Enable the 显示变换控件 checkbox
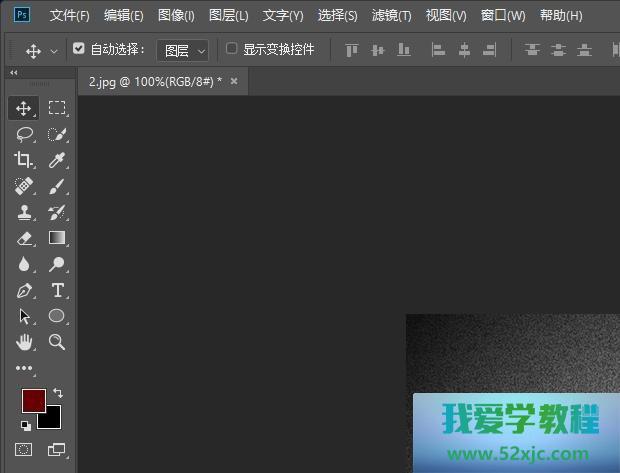This screenshot has width=620, height=473. coord(232,49)
